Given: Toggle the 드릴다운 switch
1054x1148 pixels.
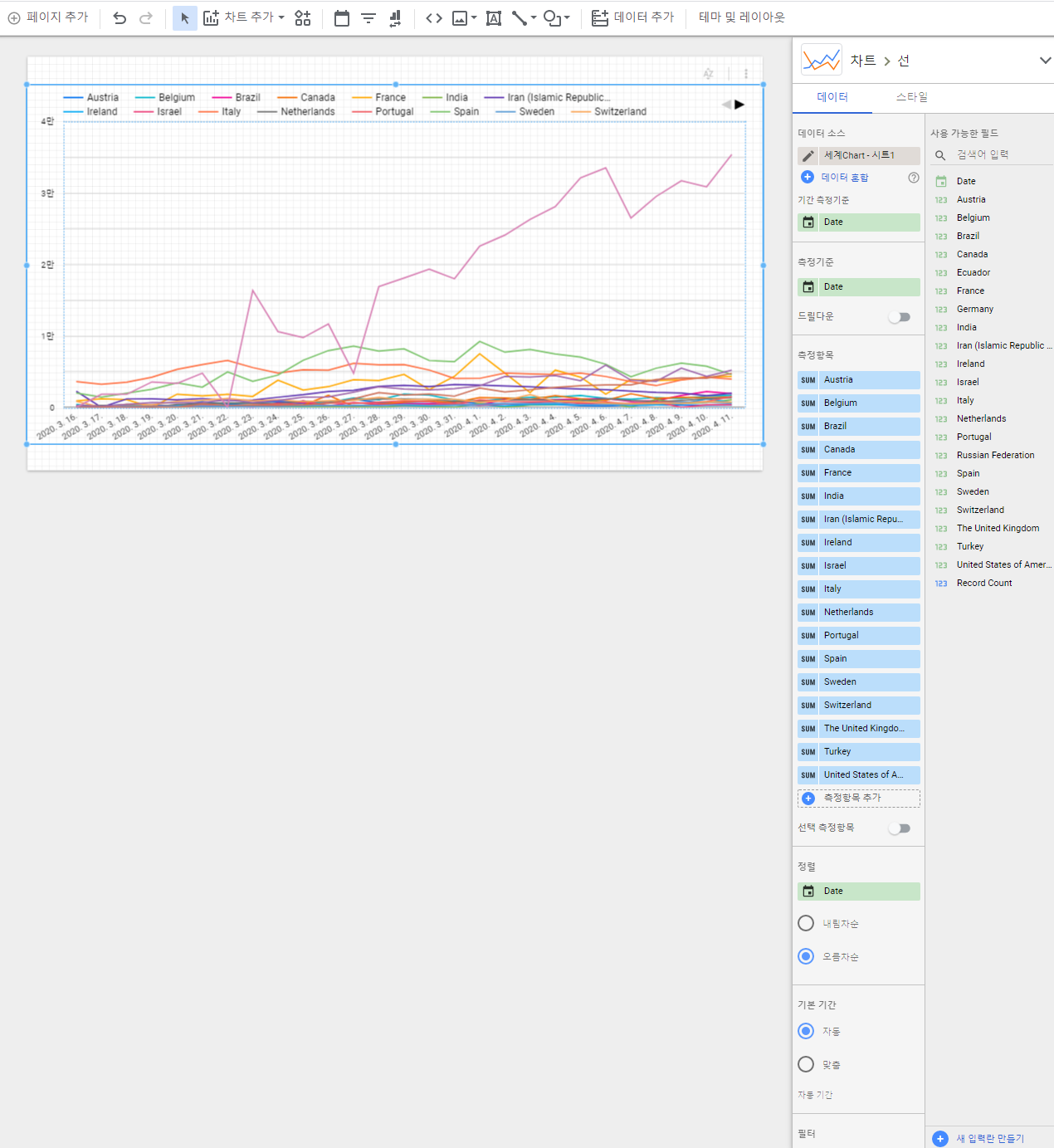Looking at the screenshot, I should click(900, 317).
